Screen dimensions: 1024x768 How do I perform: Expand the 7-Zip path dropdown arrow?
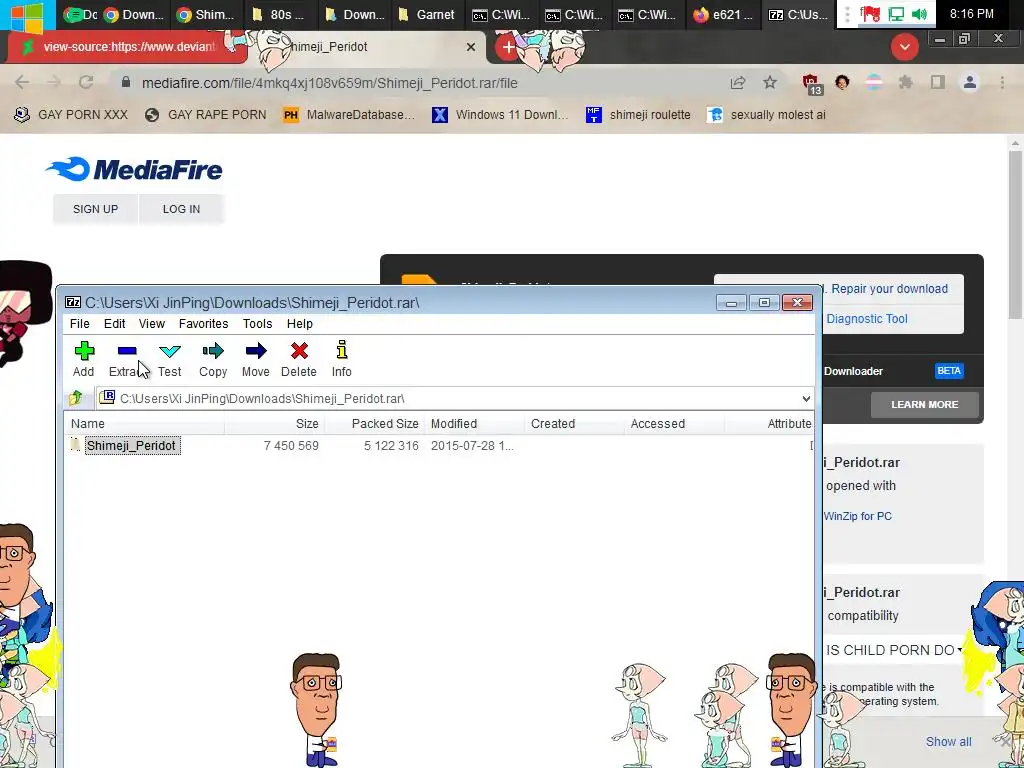pos(807,398)
